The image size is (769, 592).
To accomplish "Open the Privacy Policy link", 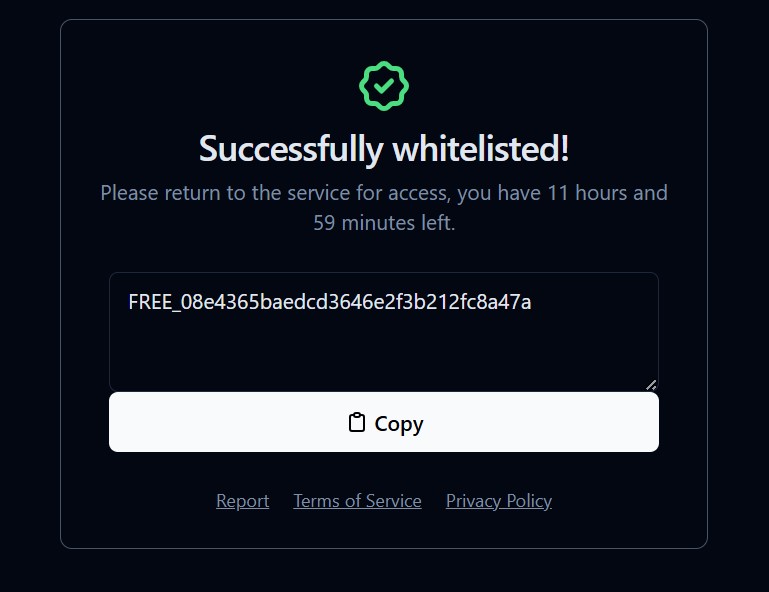I will click(x=499, y=501).
